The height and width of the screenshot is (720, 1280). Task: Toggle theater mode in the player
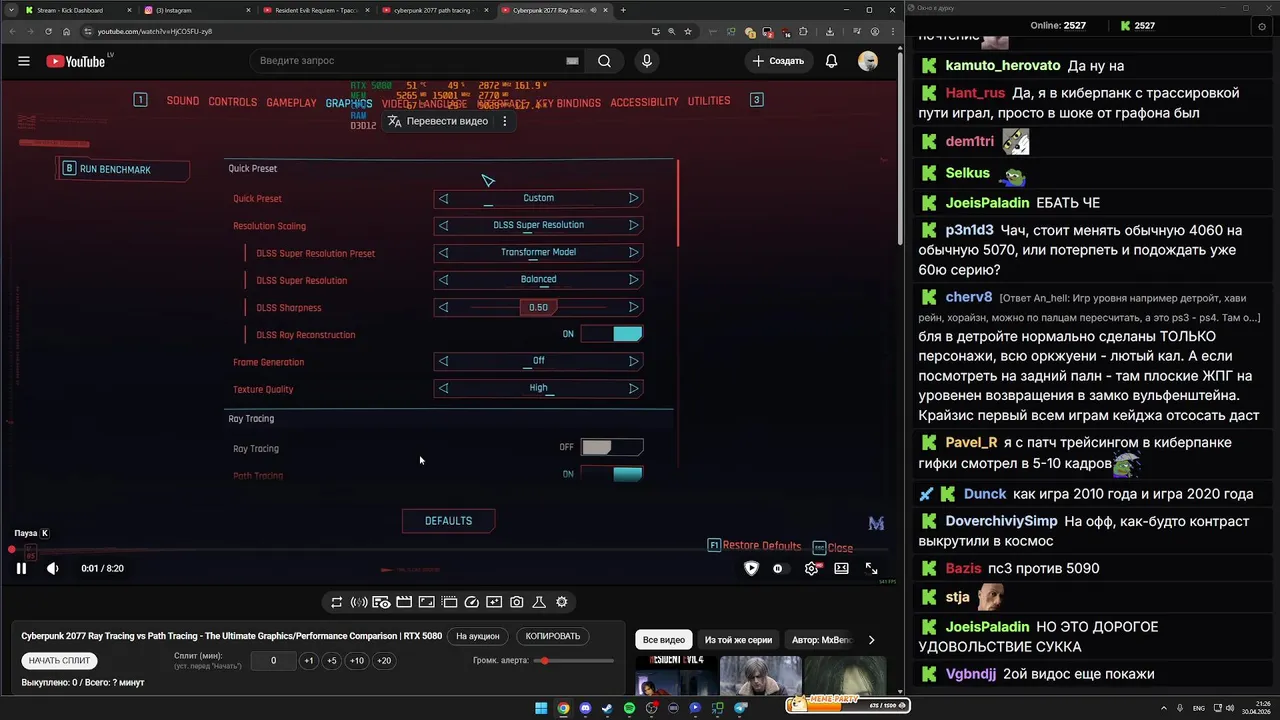[x=842, y=568]
